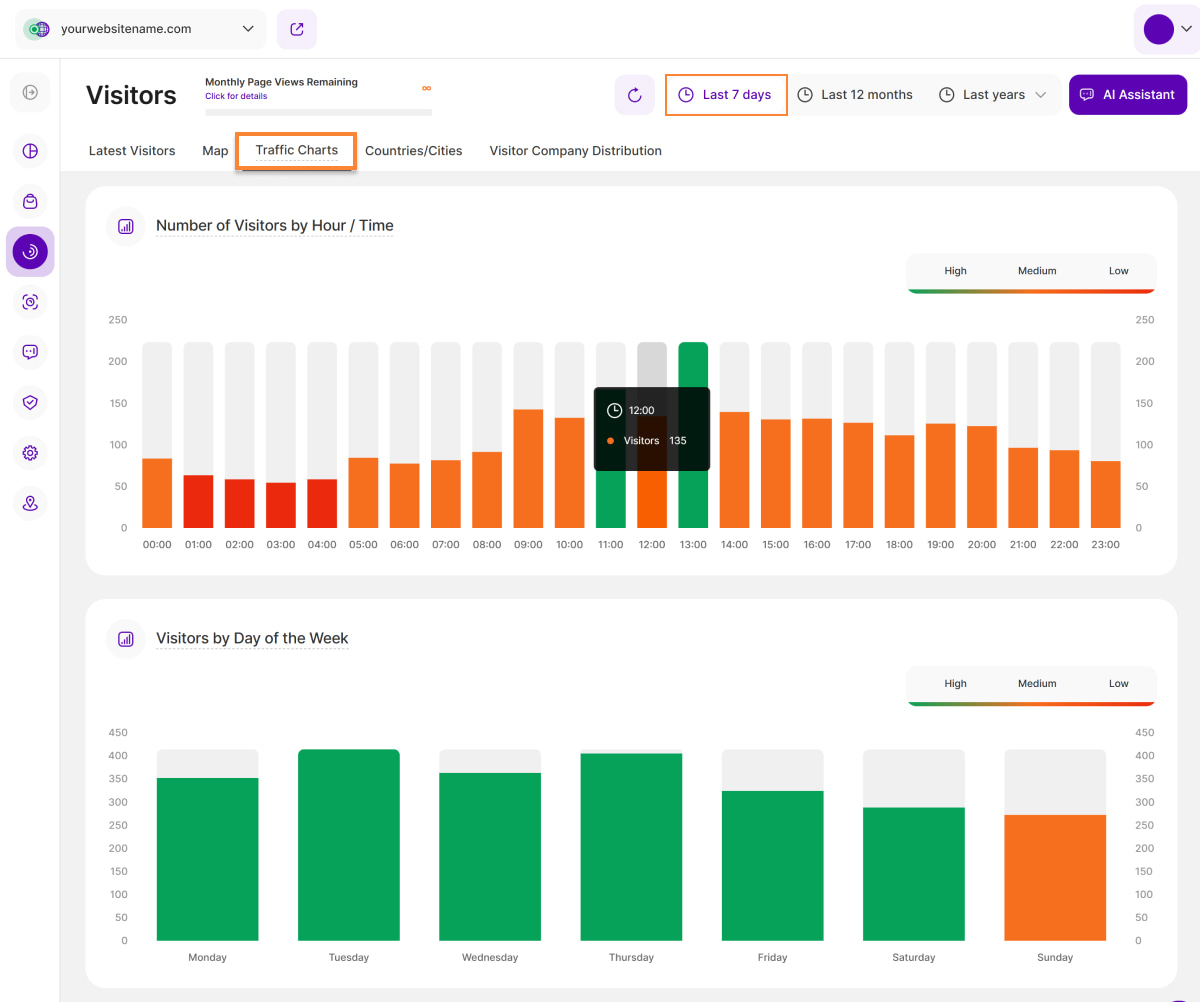The height and width of the screenshot is (1002, 1200).
Task: Click the 'Click for details' link
Action: coord(236,97)
